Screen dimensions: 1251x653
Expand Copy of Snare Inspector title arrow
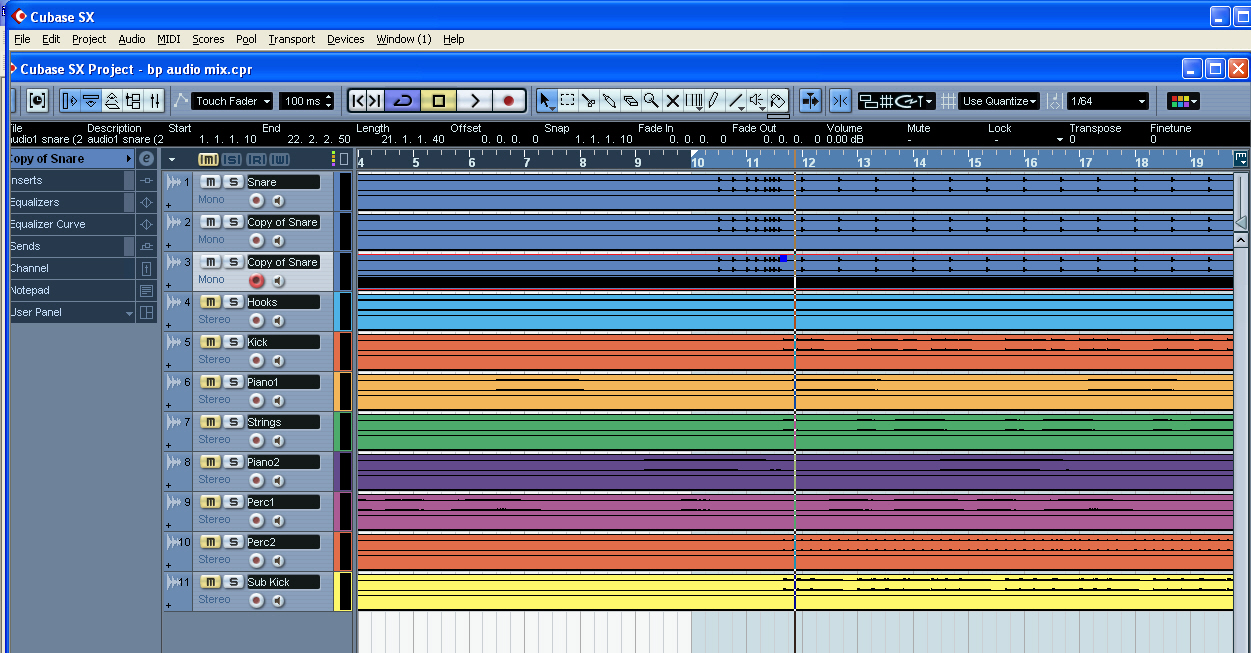point(129,159)
